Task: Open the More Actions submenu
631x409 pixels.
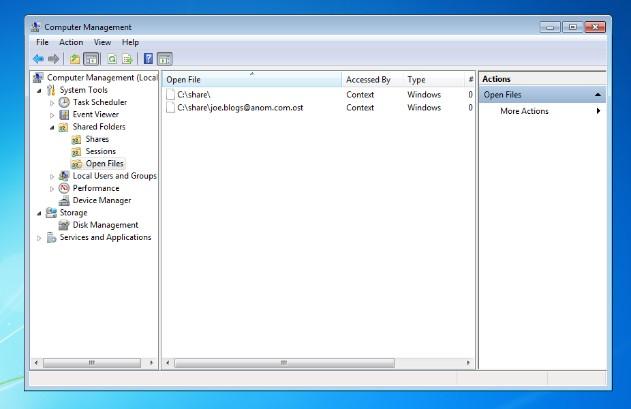Action: point(542,111)
